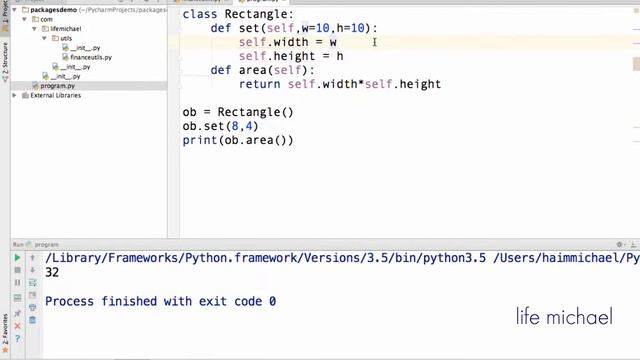Select program.py in project tree
The width and height of the screenshot is (640, 360).
[58, 86]
